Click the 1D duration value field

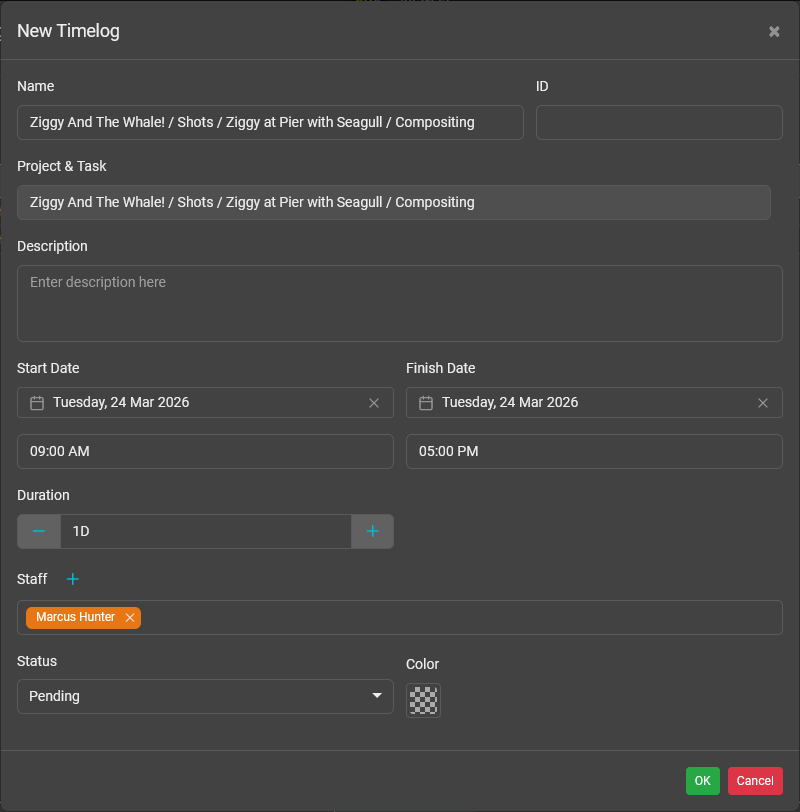click(x=205, y=532)
